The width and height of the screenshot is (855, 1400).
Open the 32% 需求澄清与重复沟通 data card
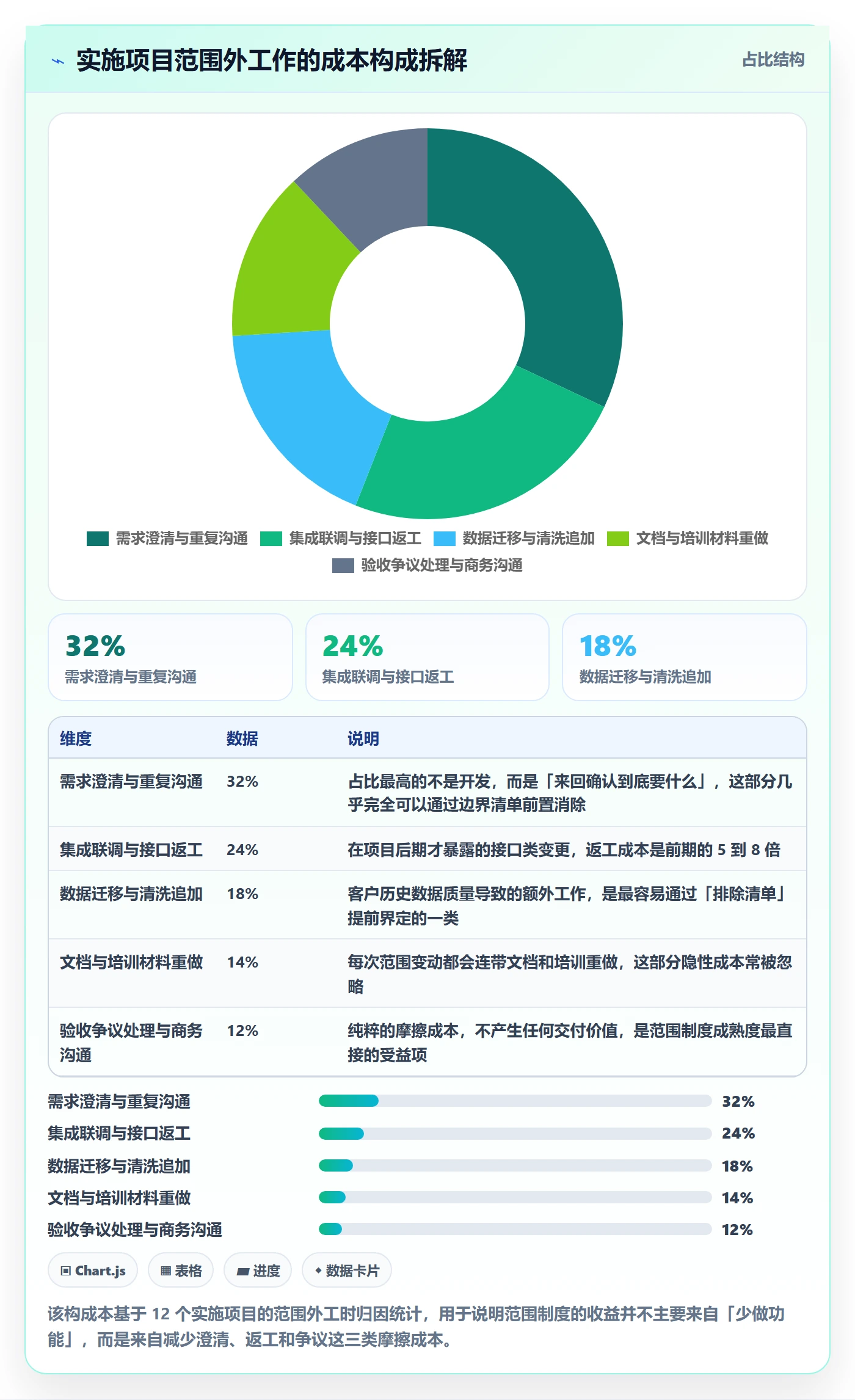(170, 657)
